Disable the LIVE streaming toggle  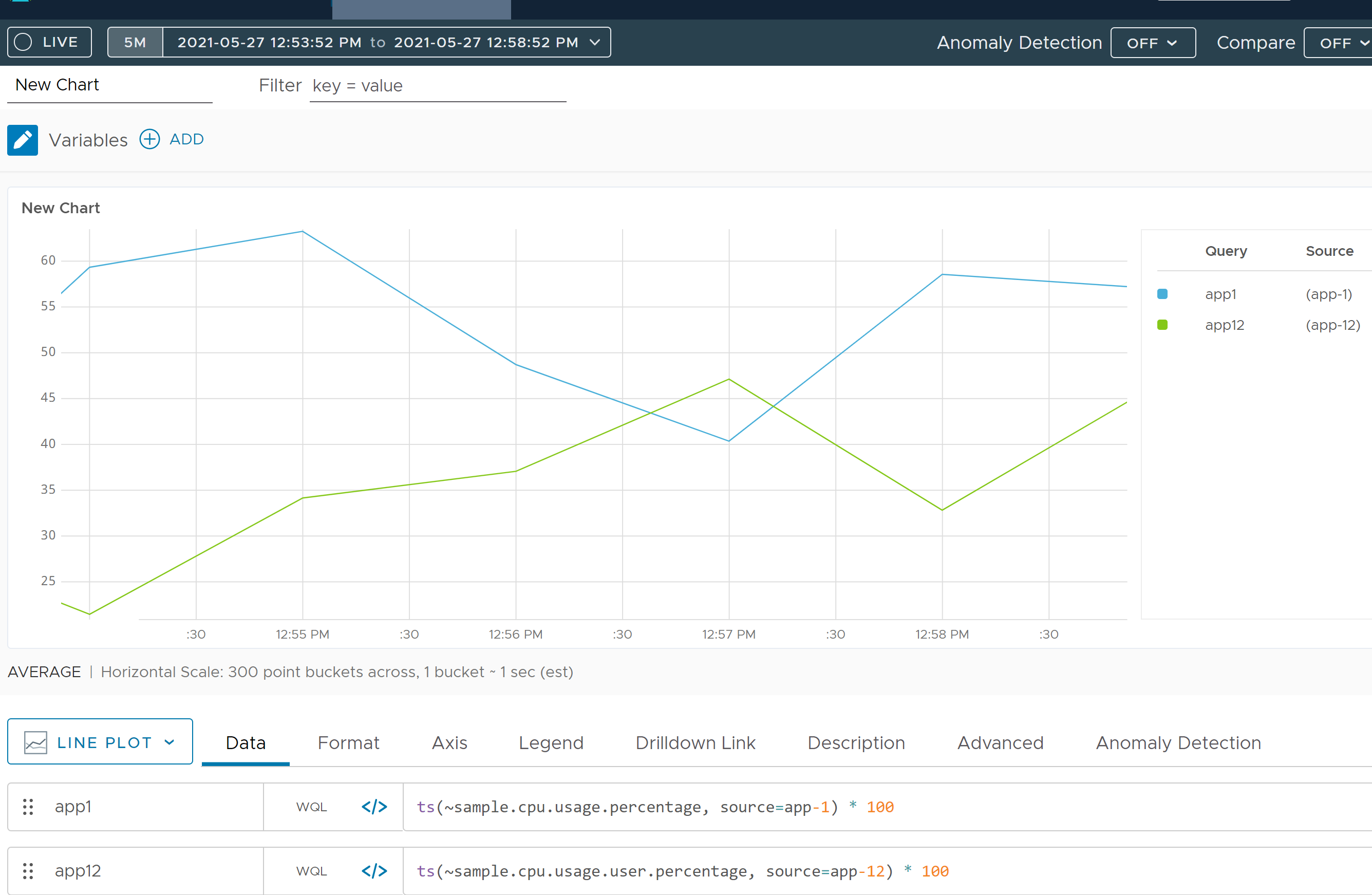49,42
